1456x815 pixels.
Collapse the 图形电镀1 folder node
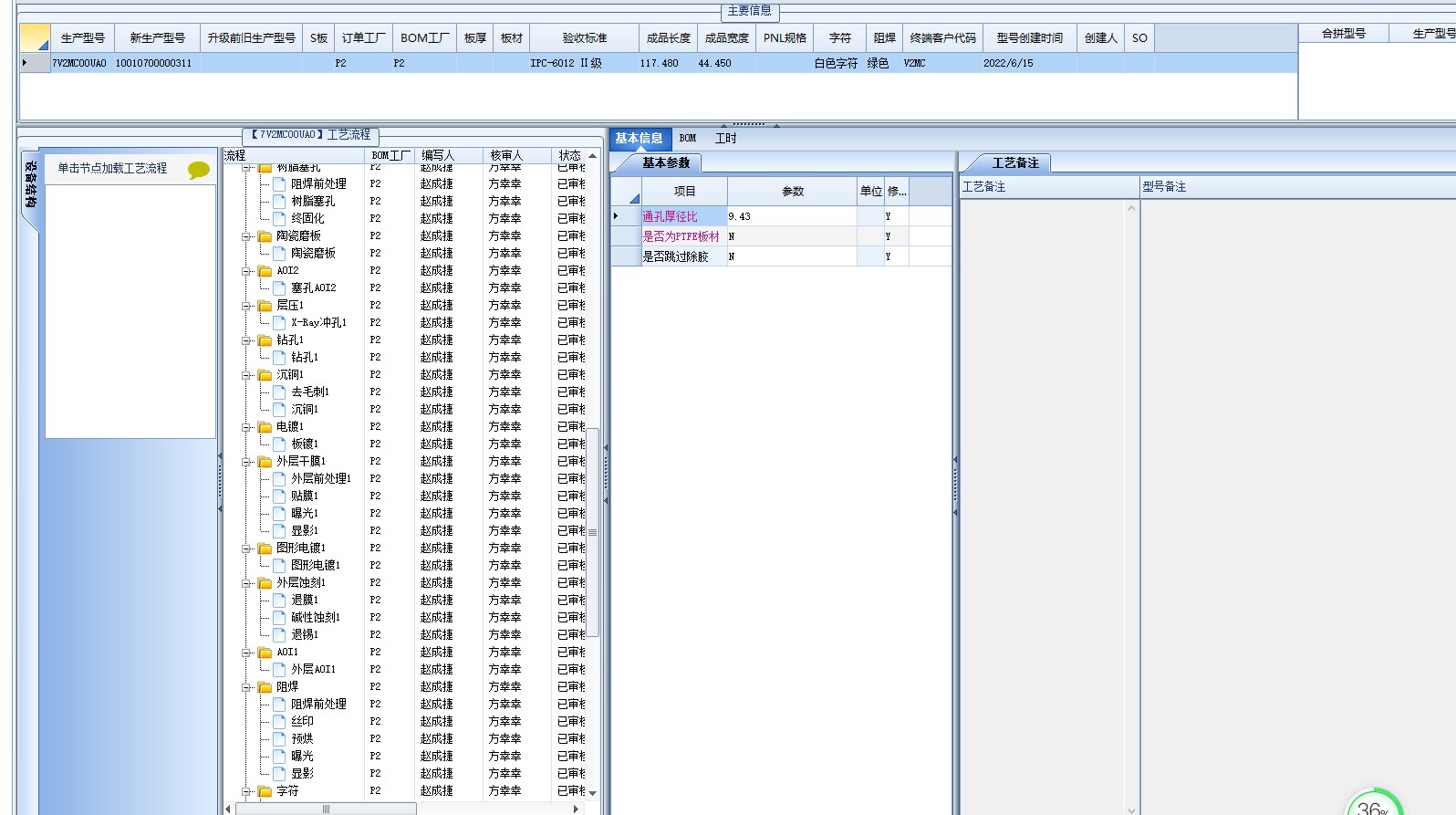246,549
